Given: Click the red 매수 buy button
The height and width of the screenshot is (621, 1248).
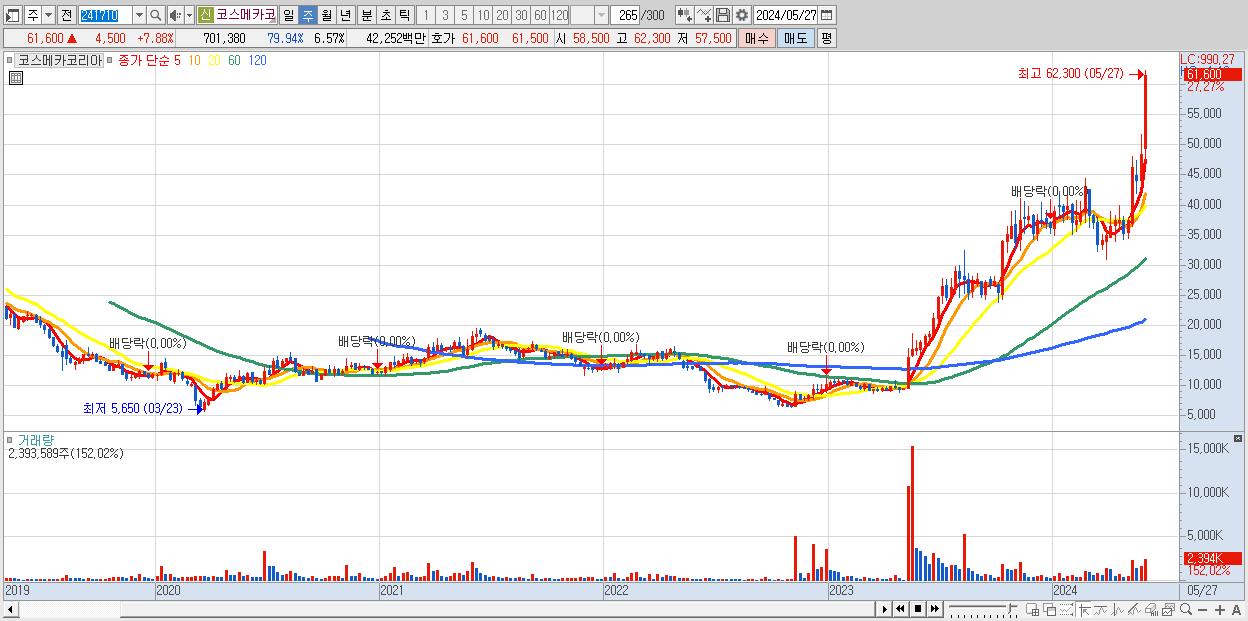Looking at the screenshot, I should point(757,38).
